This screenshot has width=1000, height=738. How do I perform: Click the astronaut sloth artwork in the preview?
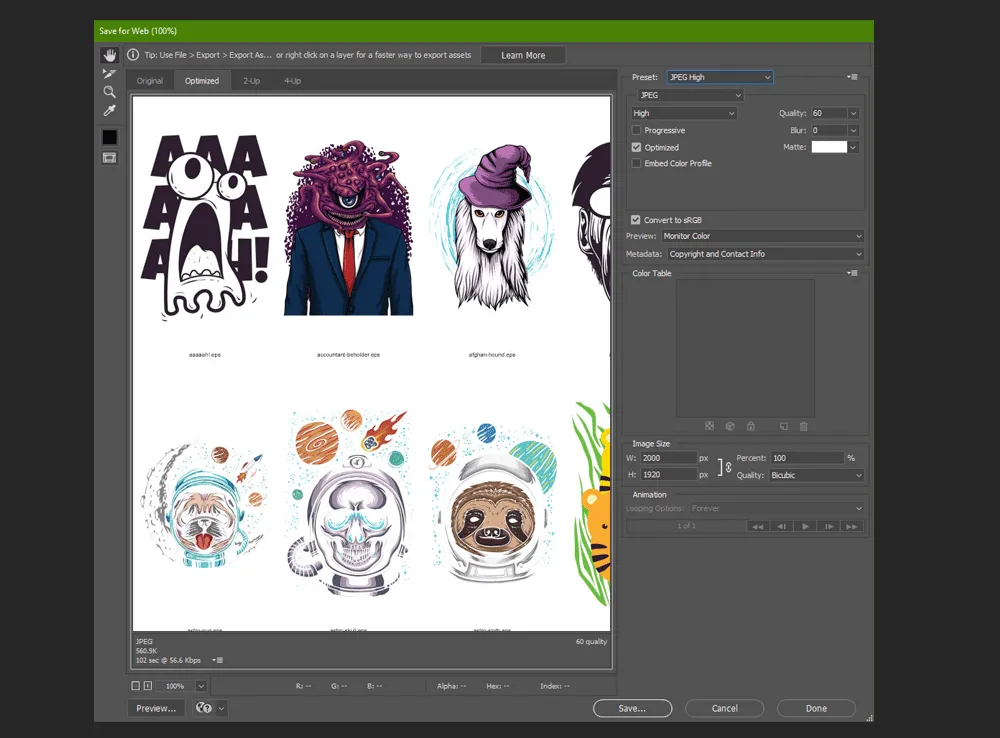pyautogui.click(x=494, y=505)
